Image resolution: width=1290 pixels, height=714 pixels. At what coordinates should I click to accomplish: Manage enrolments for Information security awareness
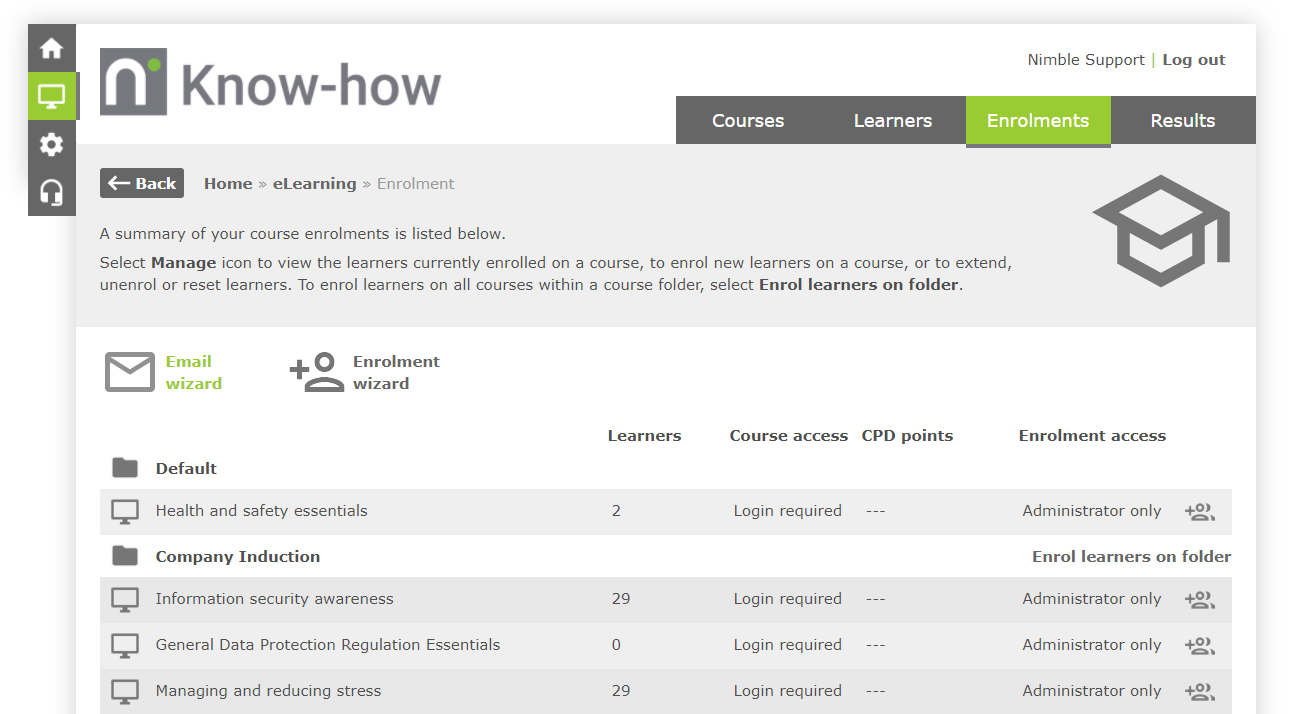(x=1199, y=600)
